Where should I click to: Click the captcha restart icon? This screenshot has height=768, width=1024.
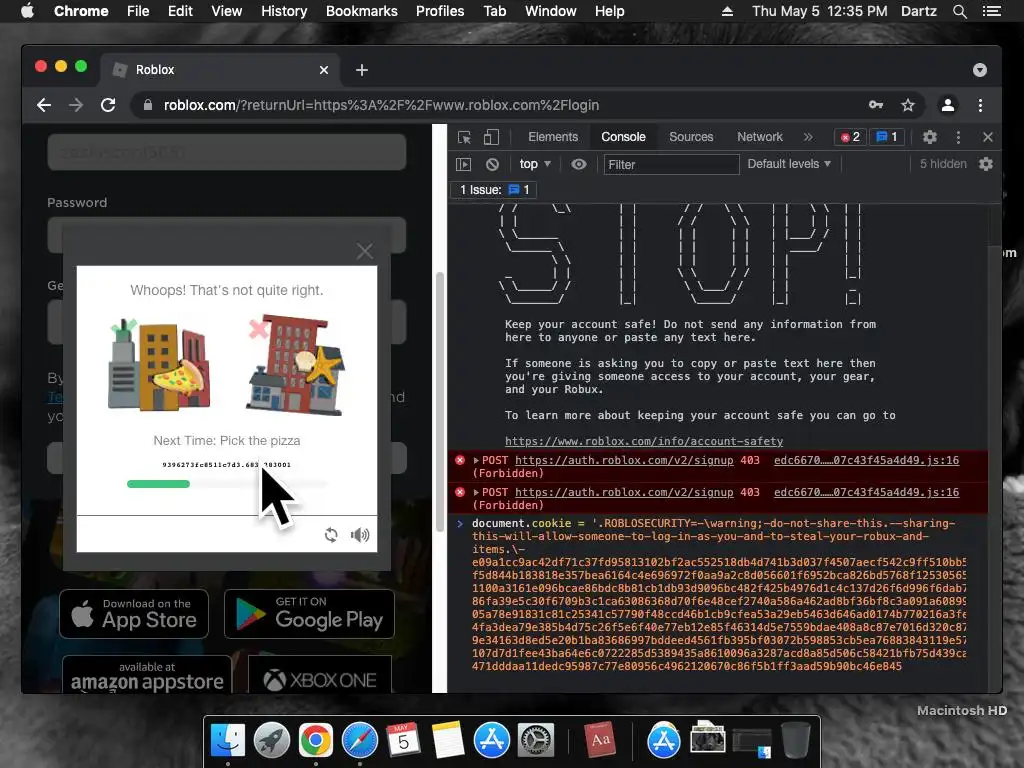click(331, 535)
